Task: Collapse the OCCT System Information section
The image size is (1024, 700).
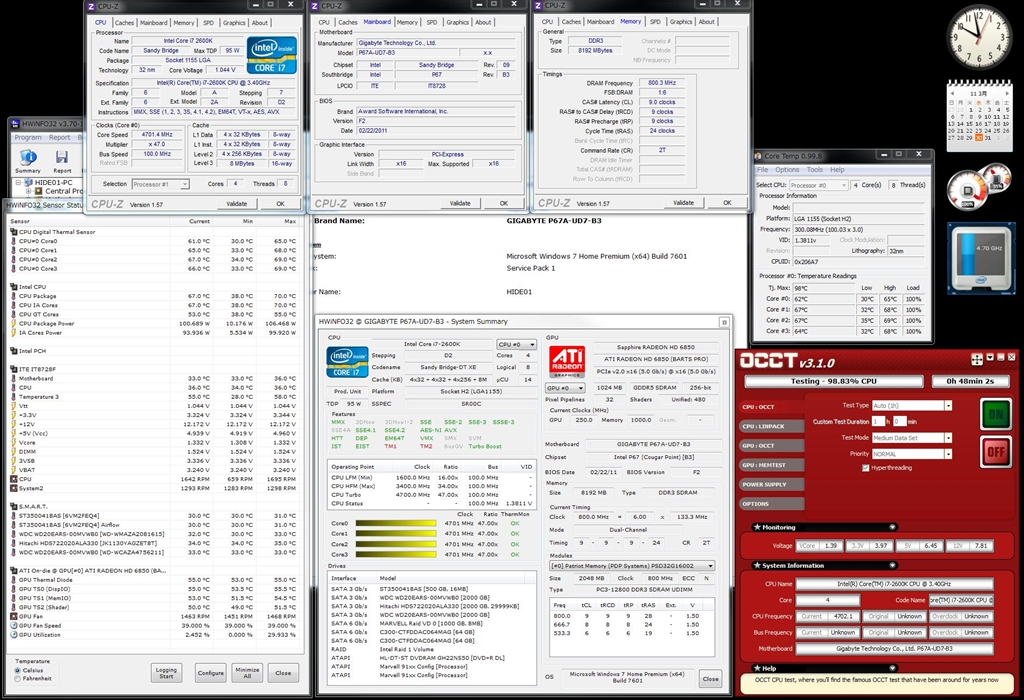Action: [x=892, y=565]
